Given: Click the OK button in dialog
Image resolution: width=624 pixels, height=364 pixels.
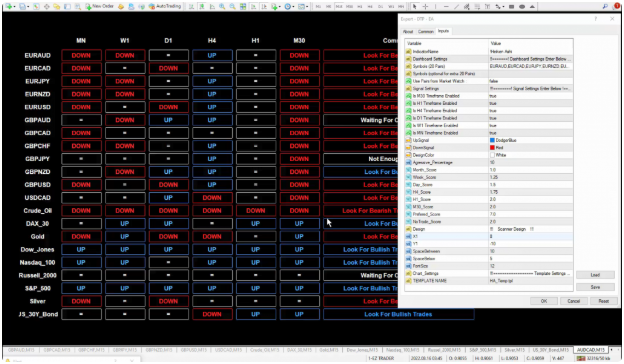Looking at the screenshot, I should pos(544,301).
